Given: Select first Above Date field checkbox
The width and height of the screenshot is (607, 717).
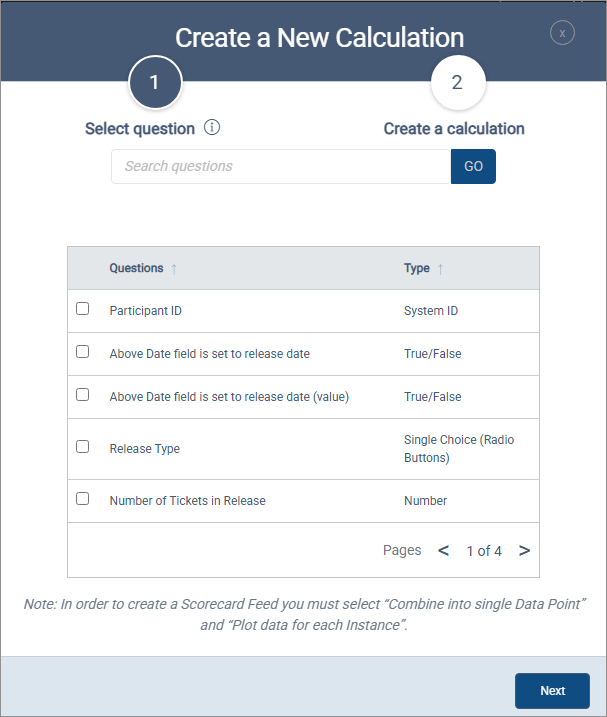Looking at the screenshot, I should point(83,352).
